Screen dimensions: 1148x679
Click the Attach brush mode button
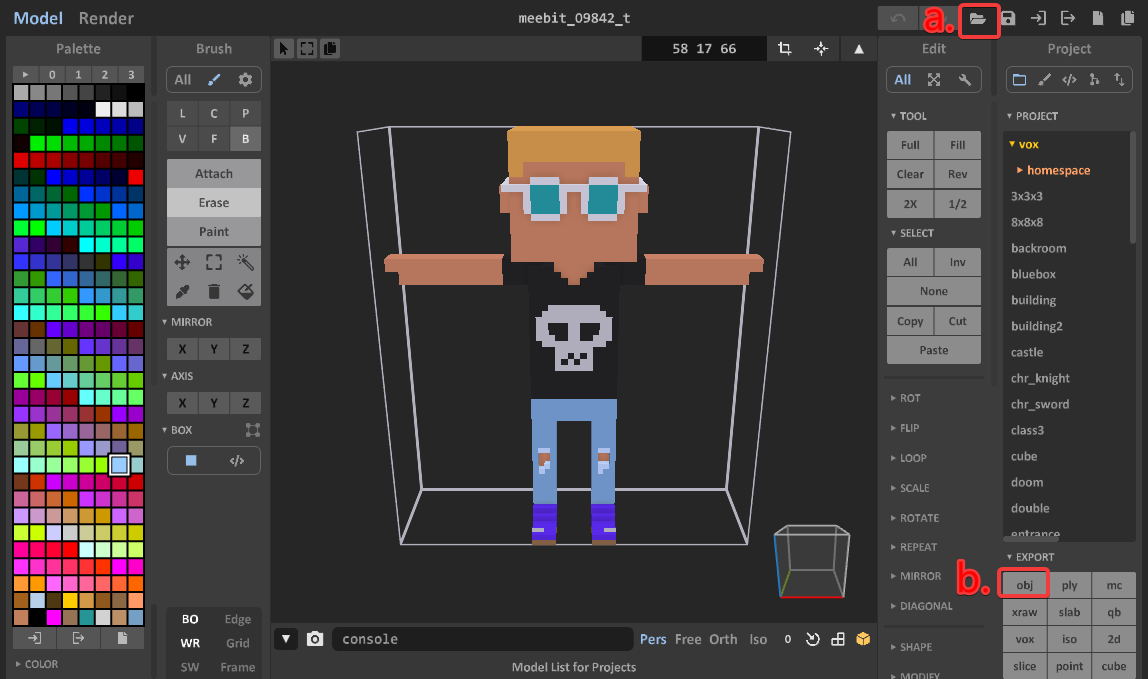coord(214,174)
